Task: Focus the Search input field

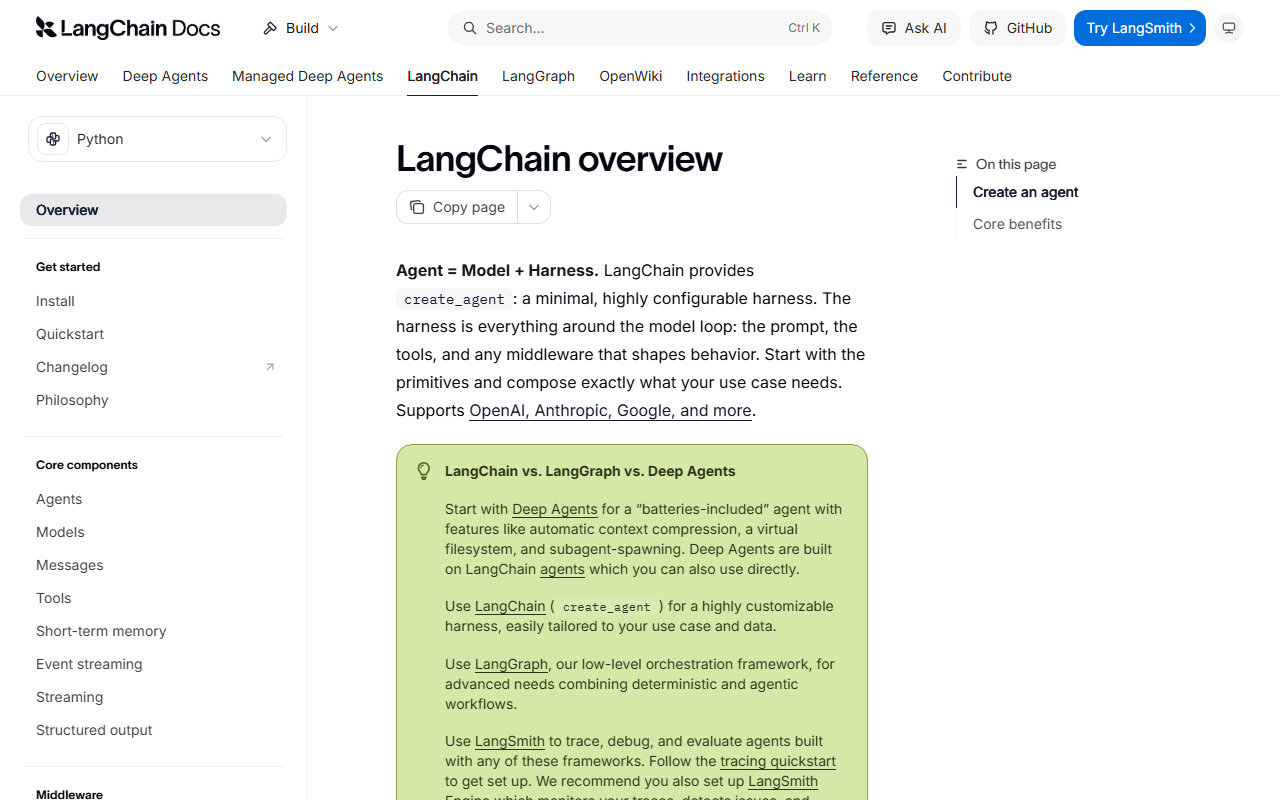Action: 640,28
